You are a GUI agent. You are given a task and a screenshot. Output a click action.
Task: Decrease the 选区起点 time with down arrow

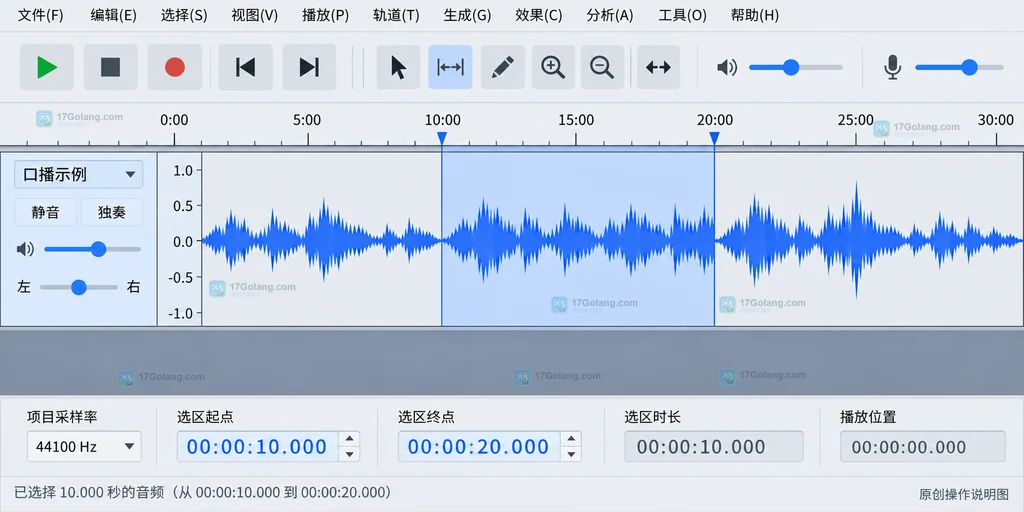pyautogui.click(x=350, y=454)
